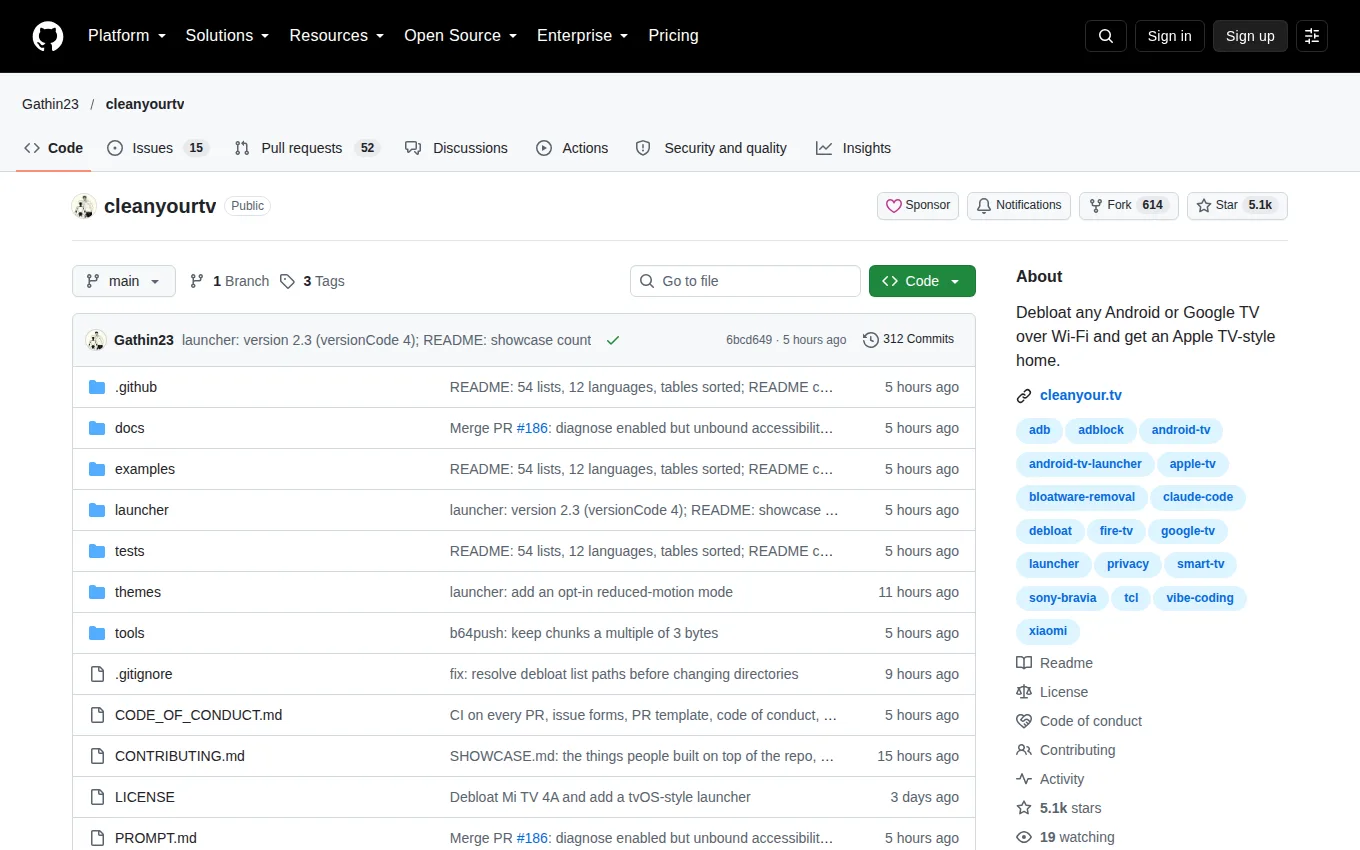
Task: Open the green Code dropdown button
Action: [x=922, y=281]
